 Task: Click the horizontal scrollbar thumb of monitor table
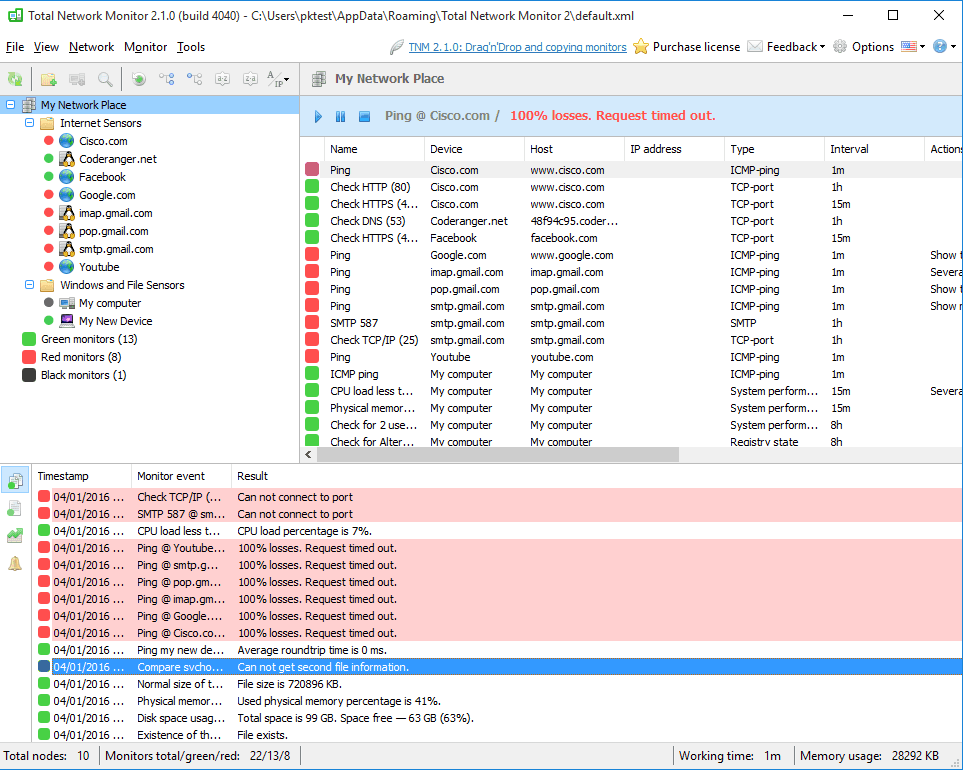[x=497, y=454]
